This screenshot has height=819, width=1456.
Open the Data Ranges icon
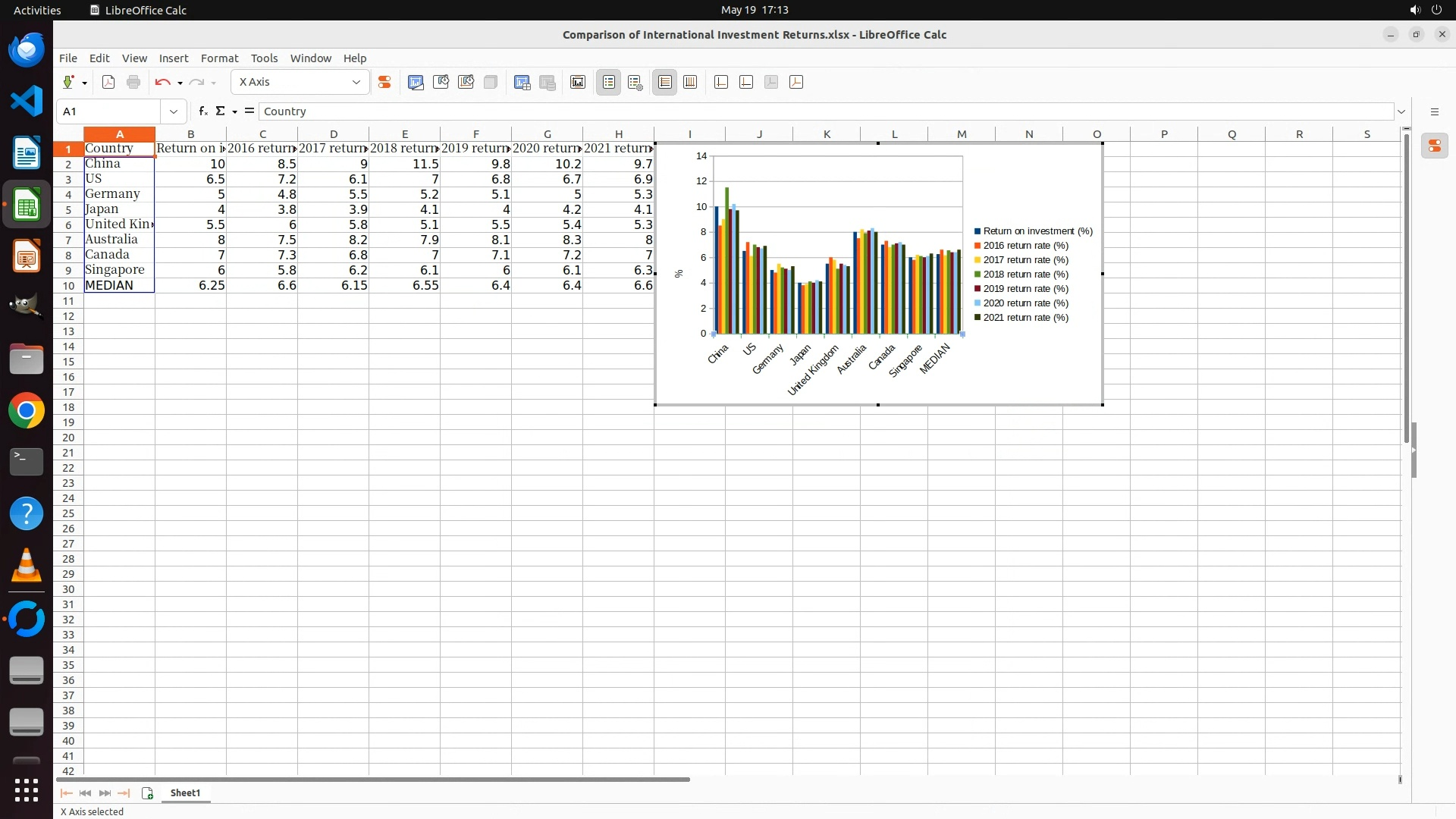(522, 82)
